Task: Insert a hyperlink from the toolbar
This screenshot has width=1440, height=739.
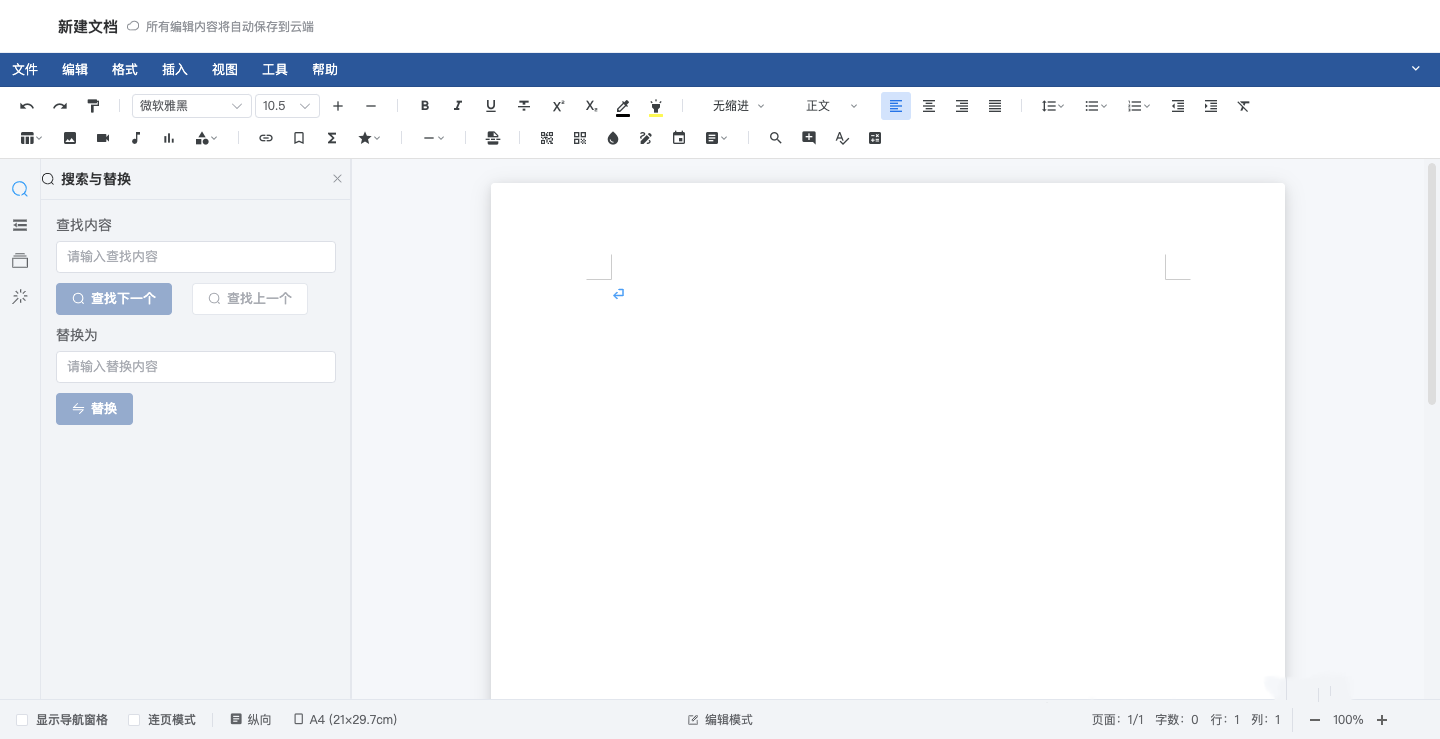Action: pyautogui.click(x=266, y=138)
